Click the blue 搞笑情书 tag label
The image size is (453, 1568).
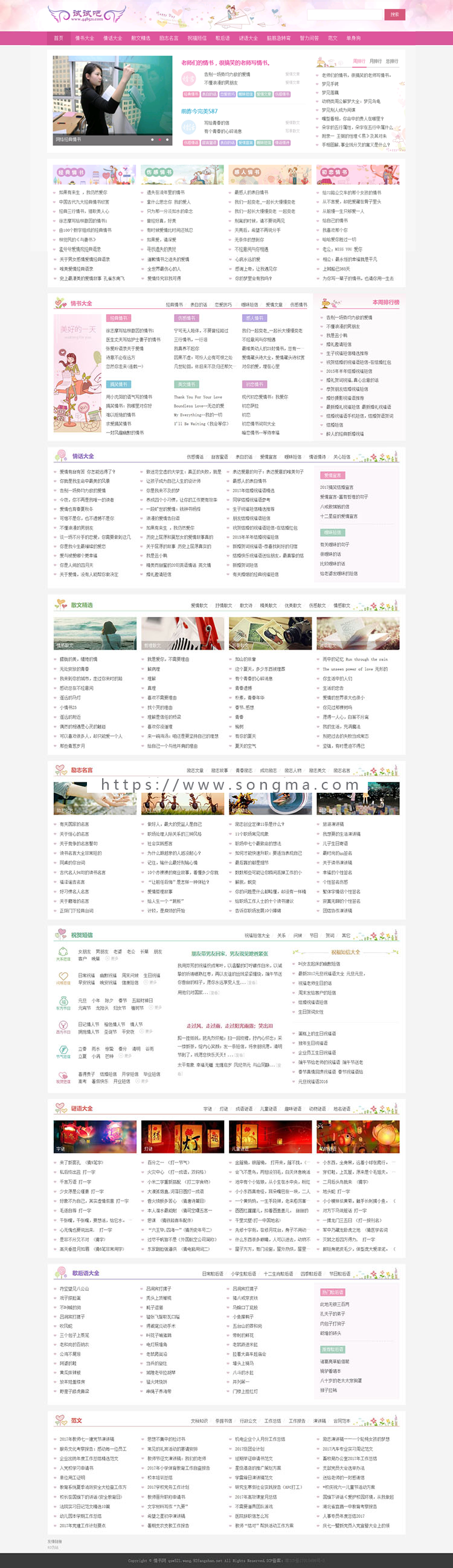[x=118, y=384]
